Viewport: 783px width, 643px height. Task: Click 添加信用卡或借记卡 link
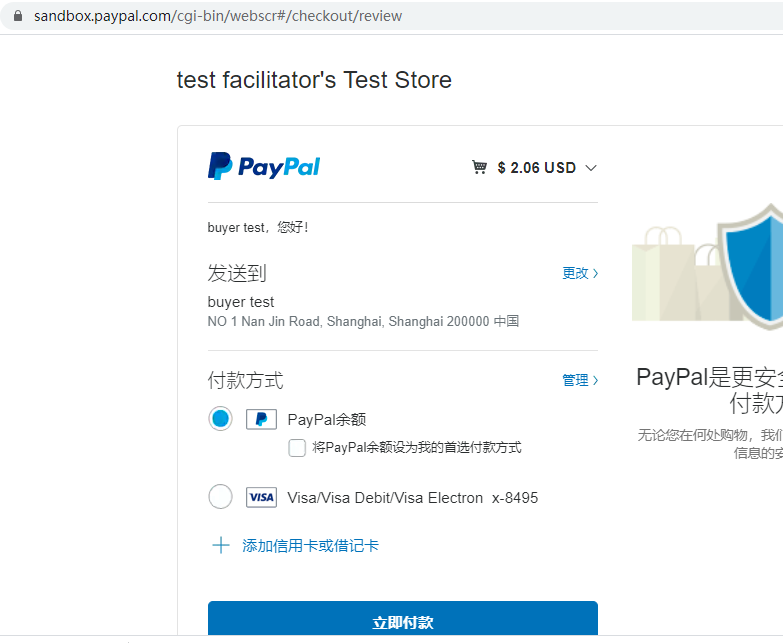(x=310, y=546)
